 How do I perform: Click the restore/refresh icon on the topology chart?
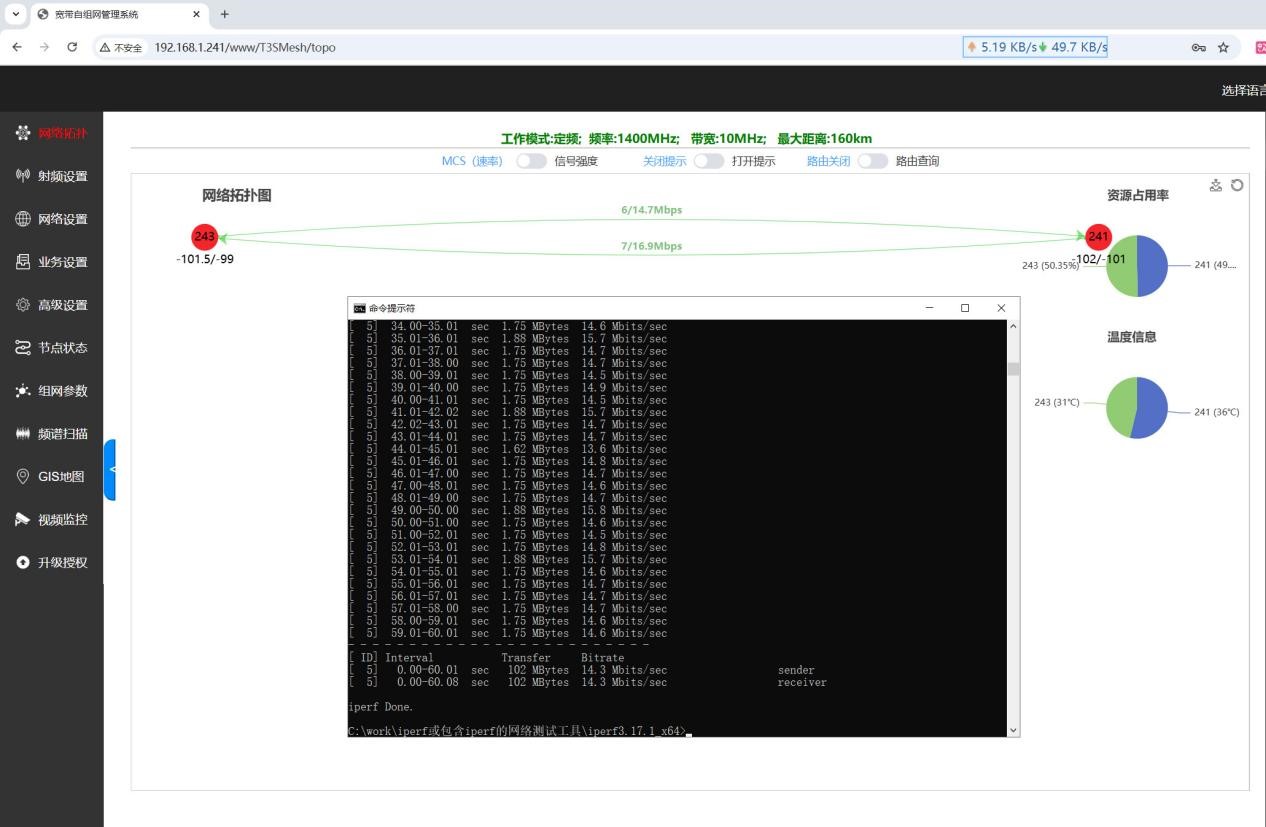[x=1237, y=185]
